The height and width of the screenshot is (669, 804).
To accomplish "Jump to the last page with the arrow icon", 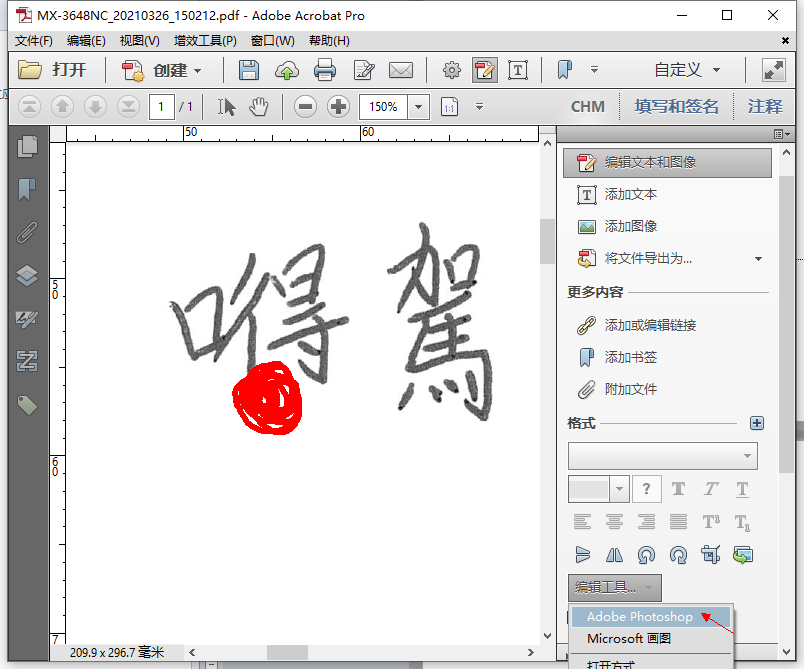I will (128, 107).
